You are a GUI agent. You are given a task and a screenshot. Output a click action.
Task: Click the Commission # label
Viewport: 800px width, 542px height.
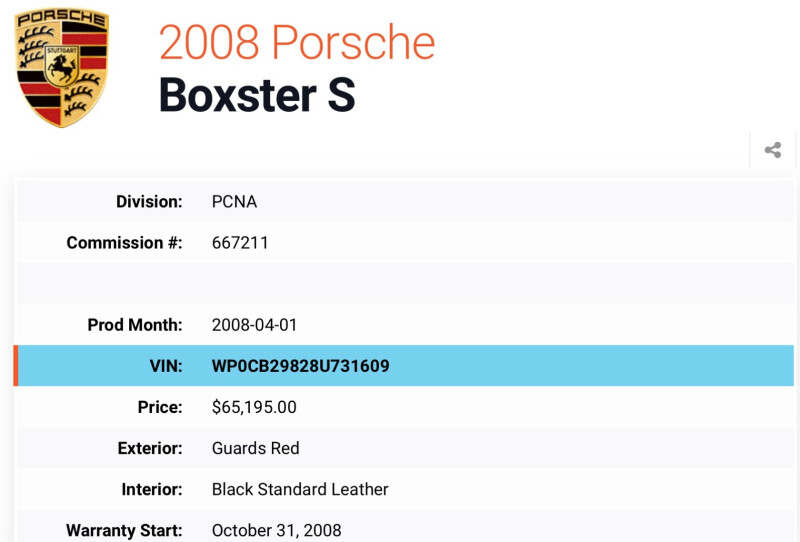(x=124, y=243)
